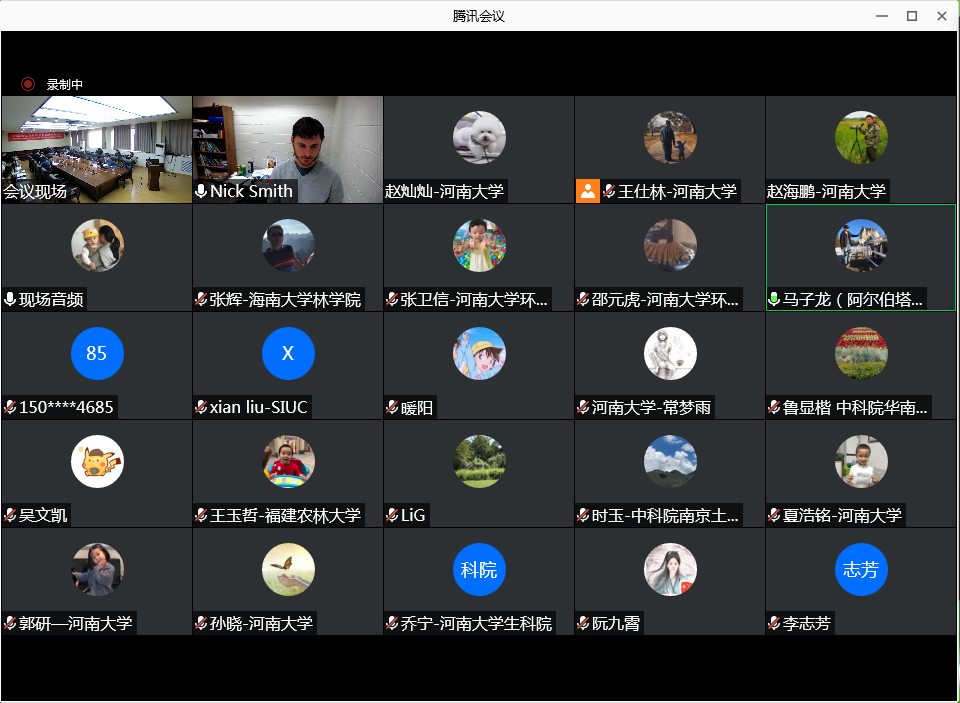
Task: Click the red recording indicator icon
Action: tap(28, 84)
